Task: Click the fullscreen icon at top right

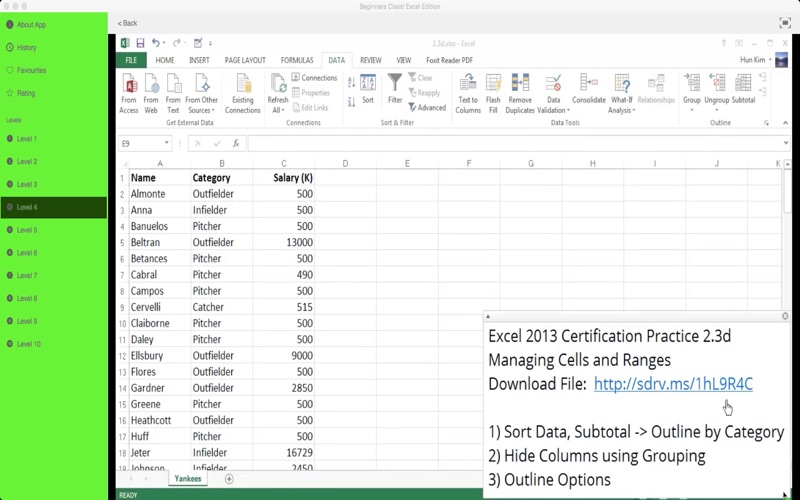Action: tap(785, 22)
